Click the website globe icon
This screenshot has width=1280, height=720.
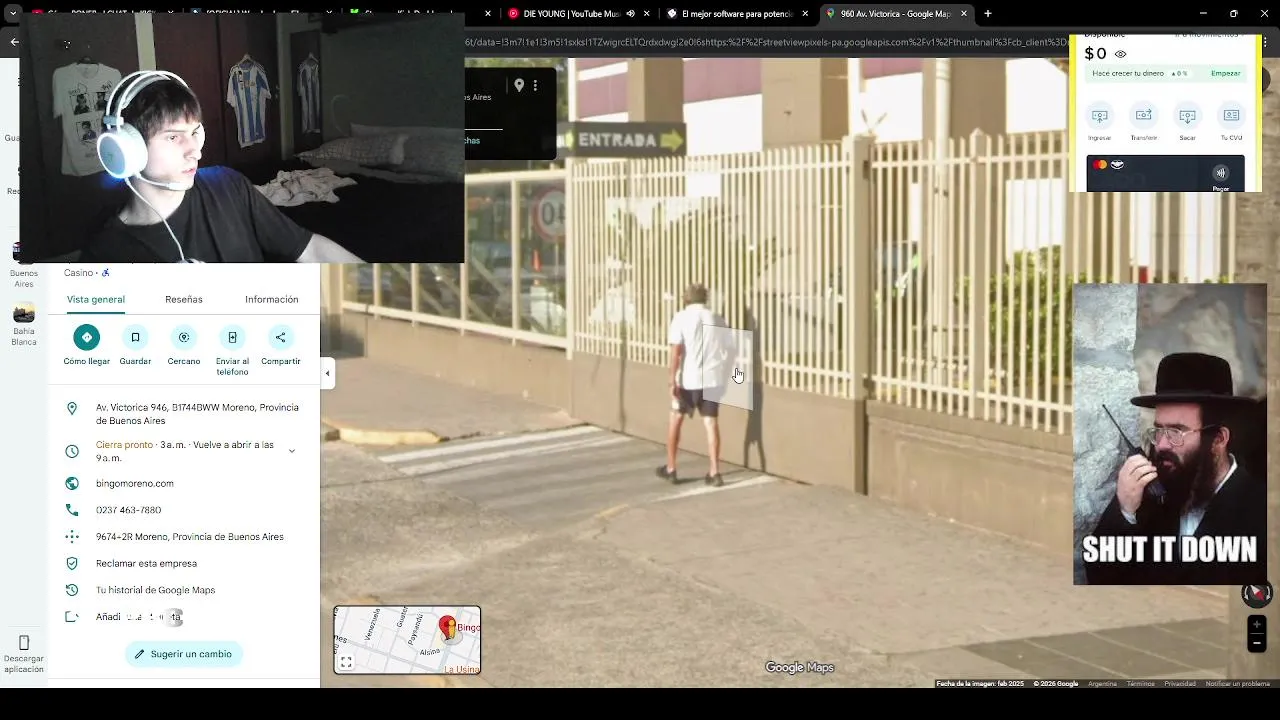(x=72, y=483)
